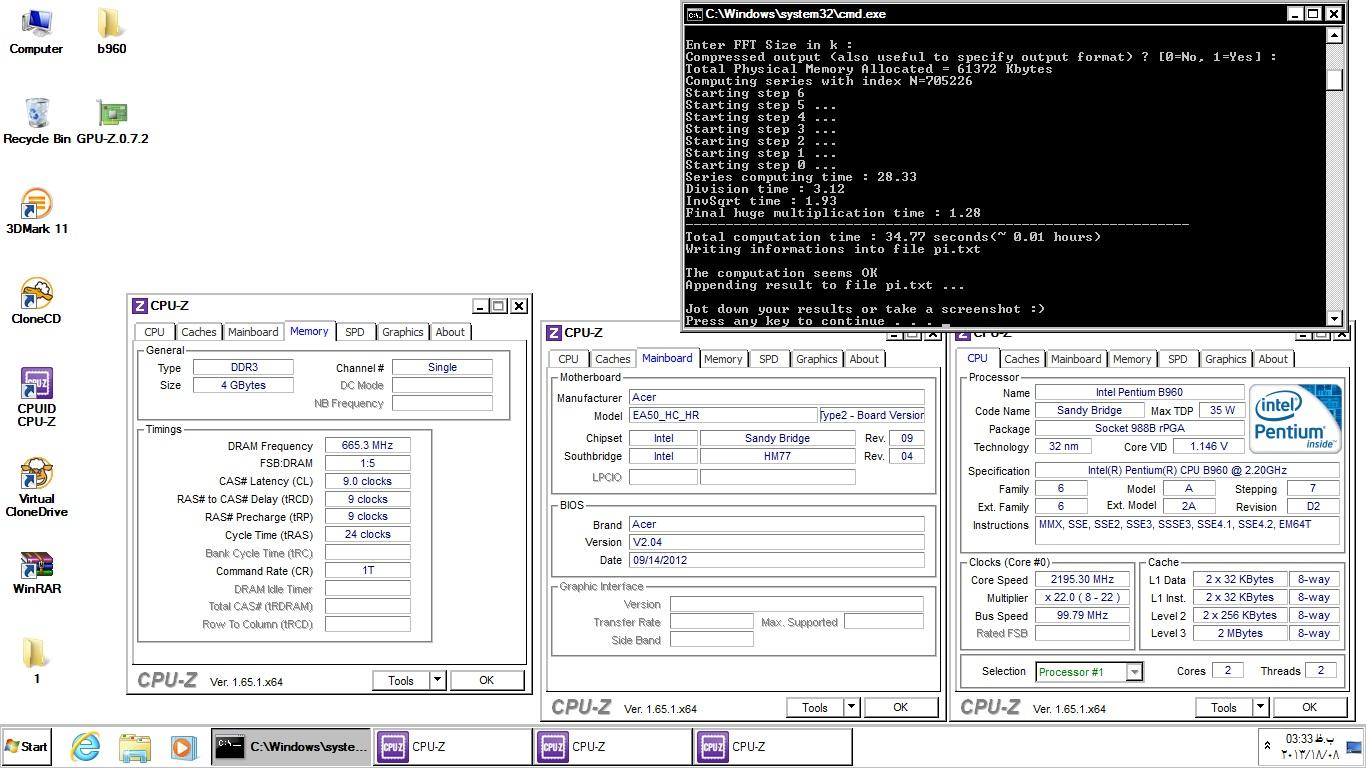The image size is (1366, 768).
Task: Launch 3DMark 11 shortcut
Action: click(37, 211)
